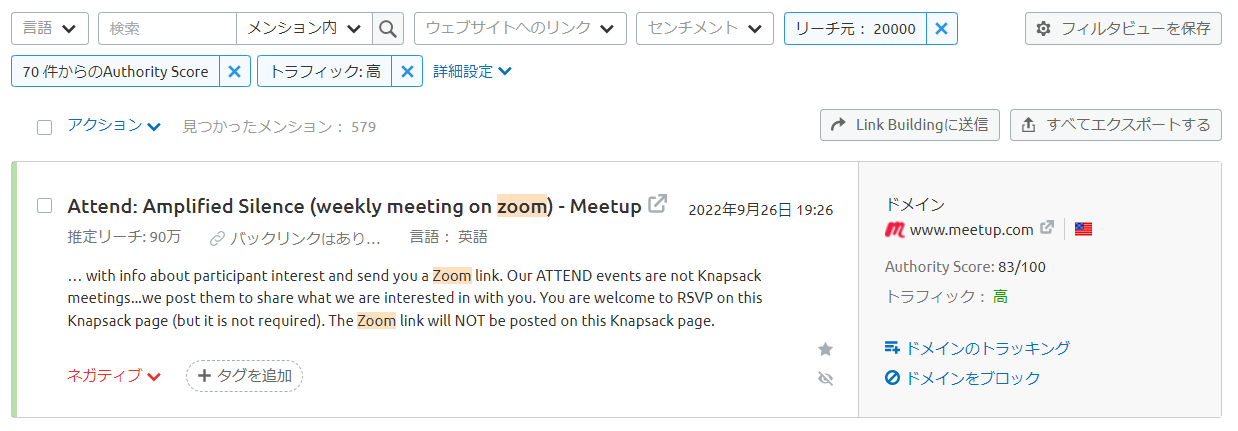Screen dimensions: 1238x431
Task: Open the mention title's external link icon
Action: [657, 204]
